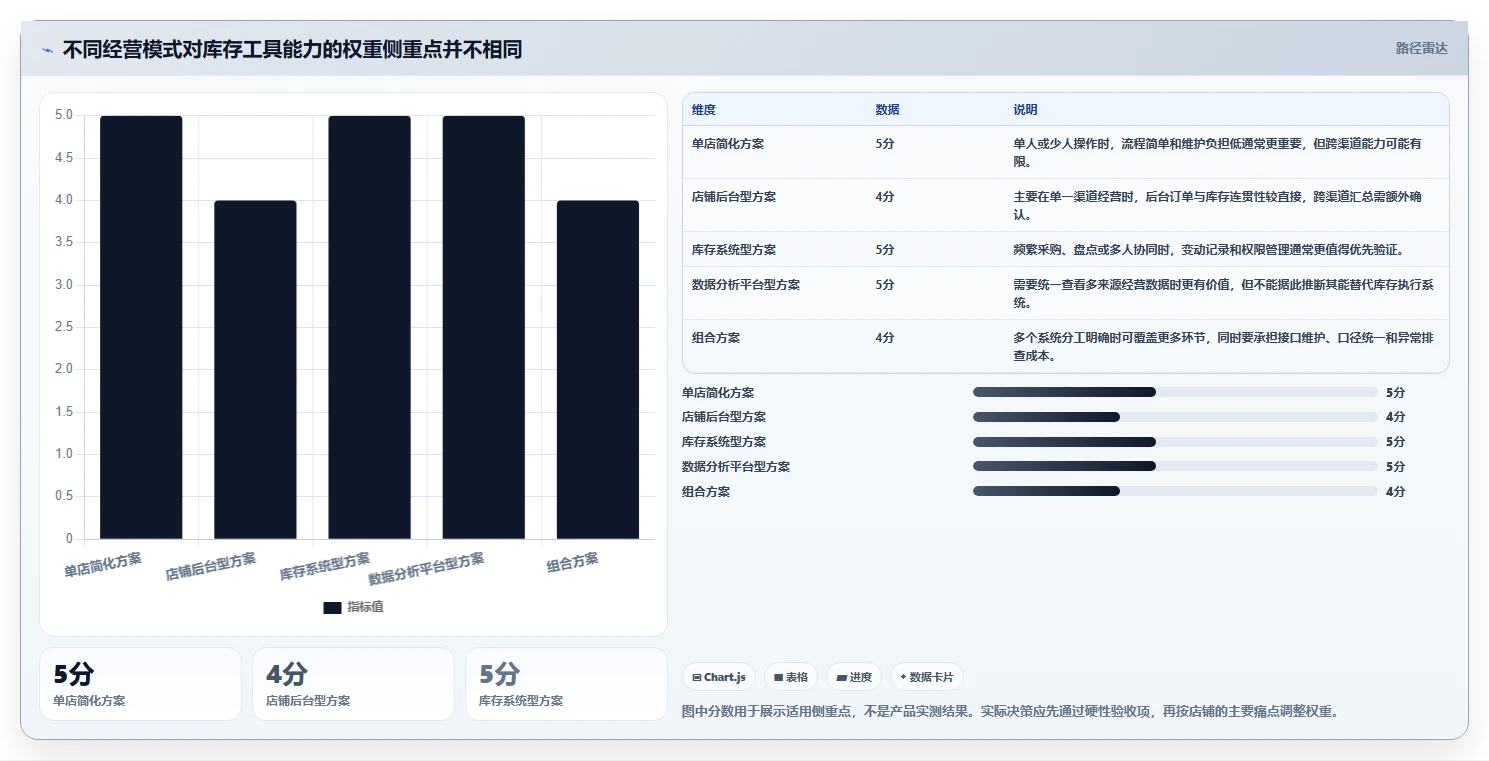Viewport: 1489px width, 761px height.
Task: Click the 说明 column header
Action: click(1025, 110)
